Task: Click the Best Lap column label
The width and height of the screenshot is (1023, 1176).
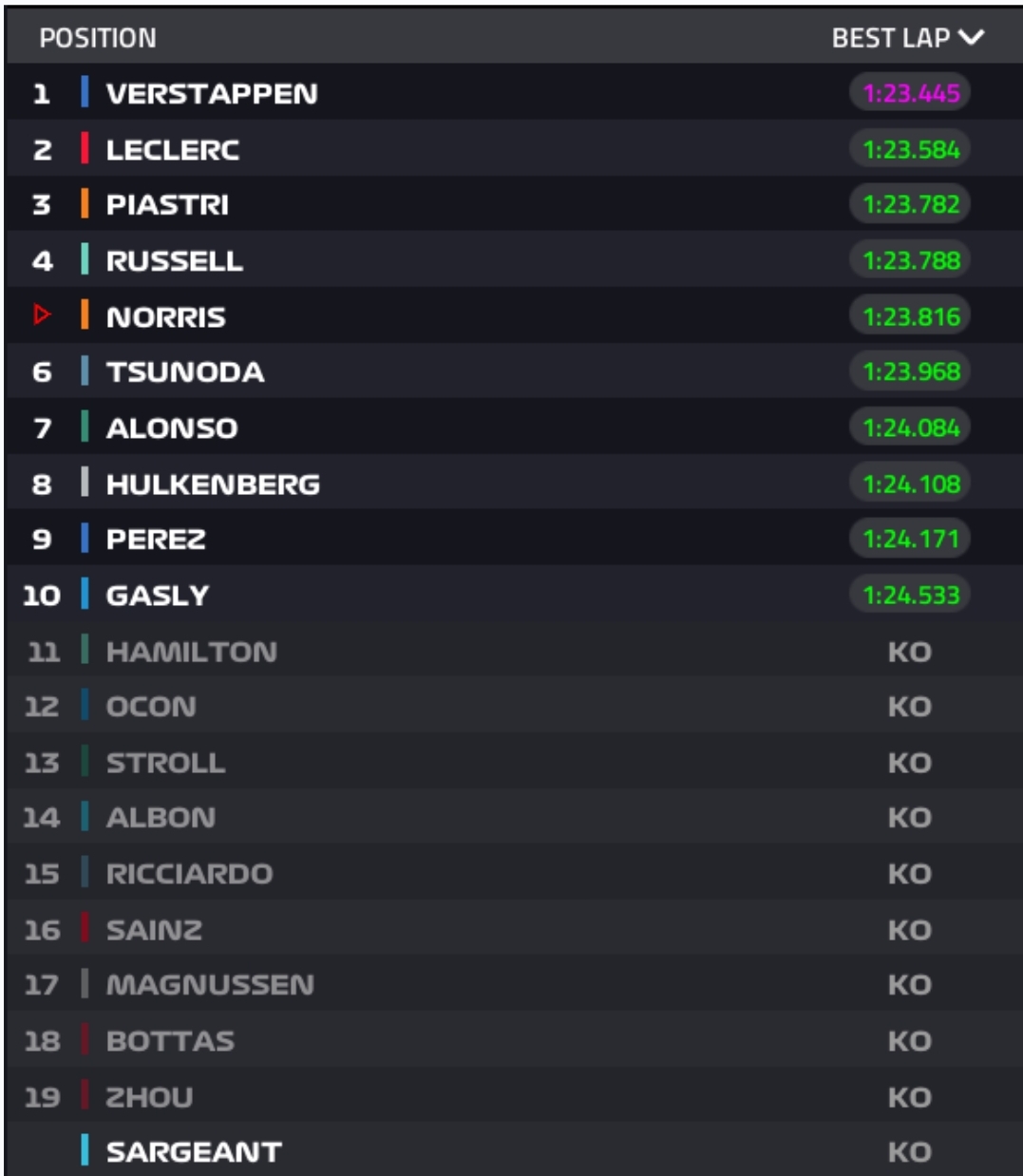Action: point(891,38)
